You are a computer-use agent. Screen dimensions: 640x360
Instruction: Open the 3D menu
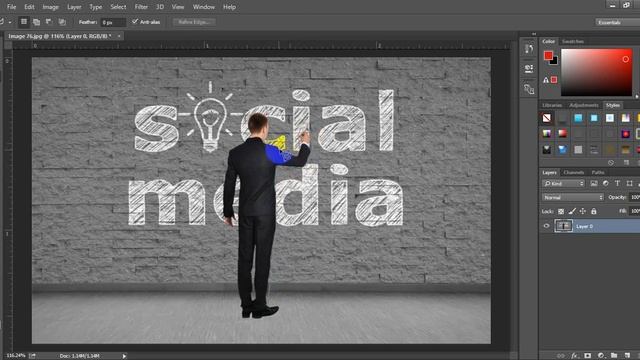tap(160, 7)
